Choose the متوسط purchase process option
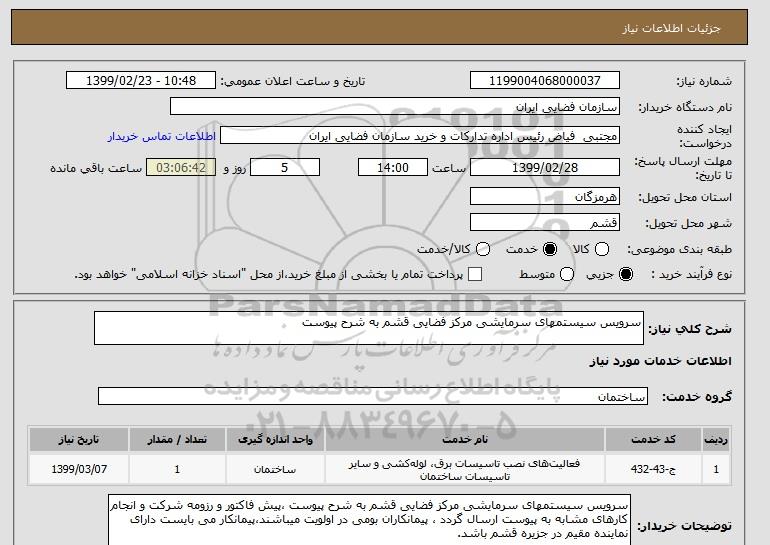This screenshot has height=545, width=770. (567, 274)
